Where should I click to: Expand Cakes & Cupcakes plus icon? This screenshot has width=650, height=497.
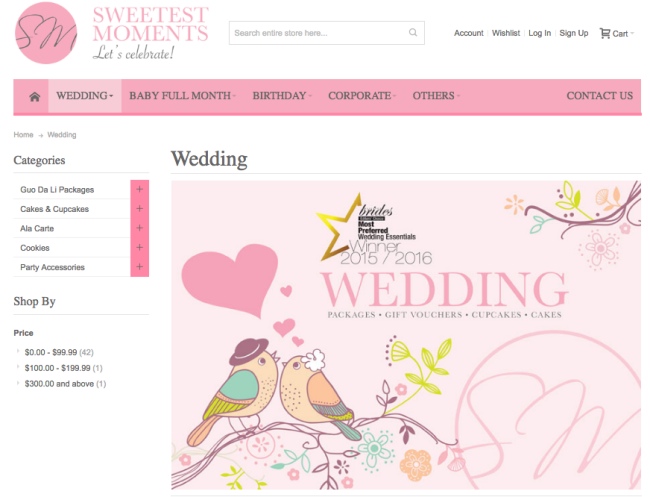pyautogui.click(x=139, y=209)
